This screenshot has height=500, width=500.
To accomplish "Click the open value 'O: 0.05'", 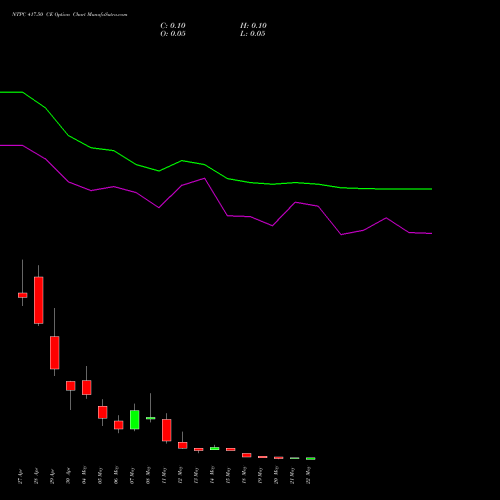I will click(173, 34).
